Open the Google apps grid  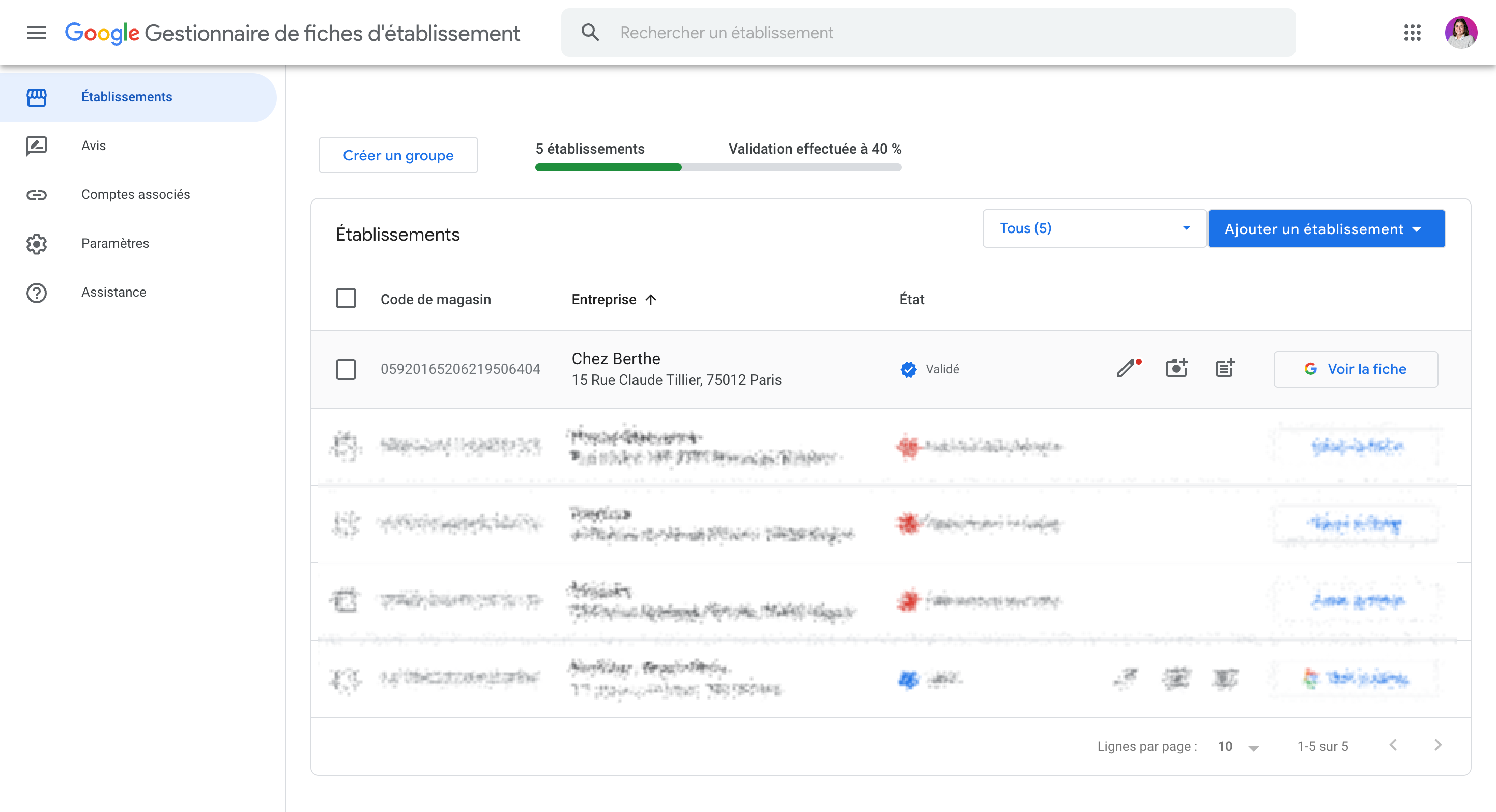pyautogui.click(x=1413, y=33)
